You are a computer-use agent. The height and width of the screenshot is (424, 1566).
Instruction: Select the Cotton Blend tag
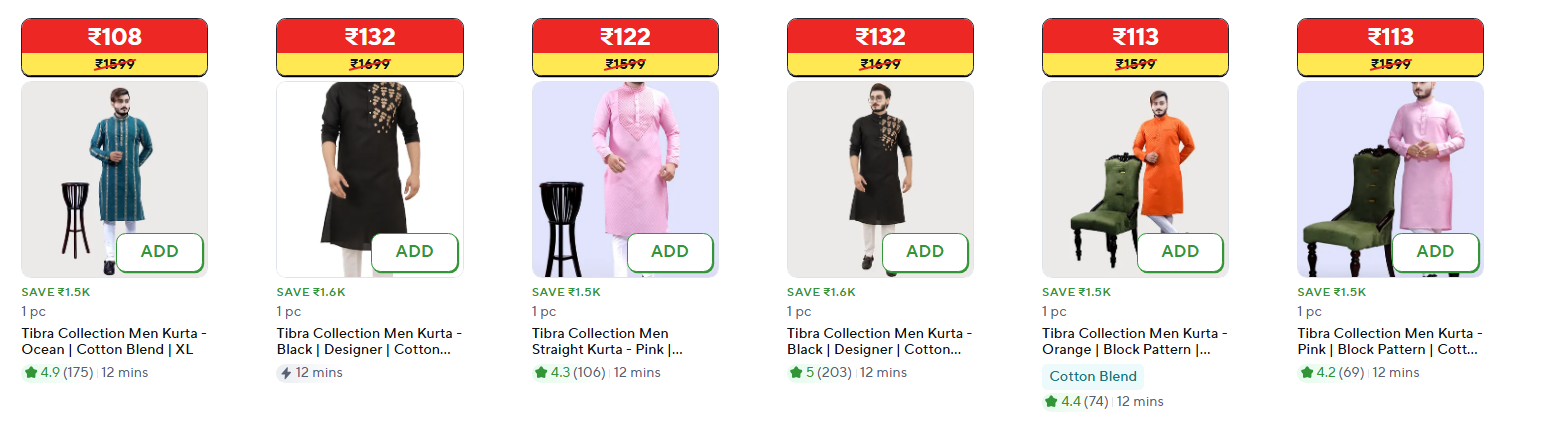point(1092,377)
